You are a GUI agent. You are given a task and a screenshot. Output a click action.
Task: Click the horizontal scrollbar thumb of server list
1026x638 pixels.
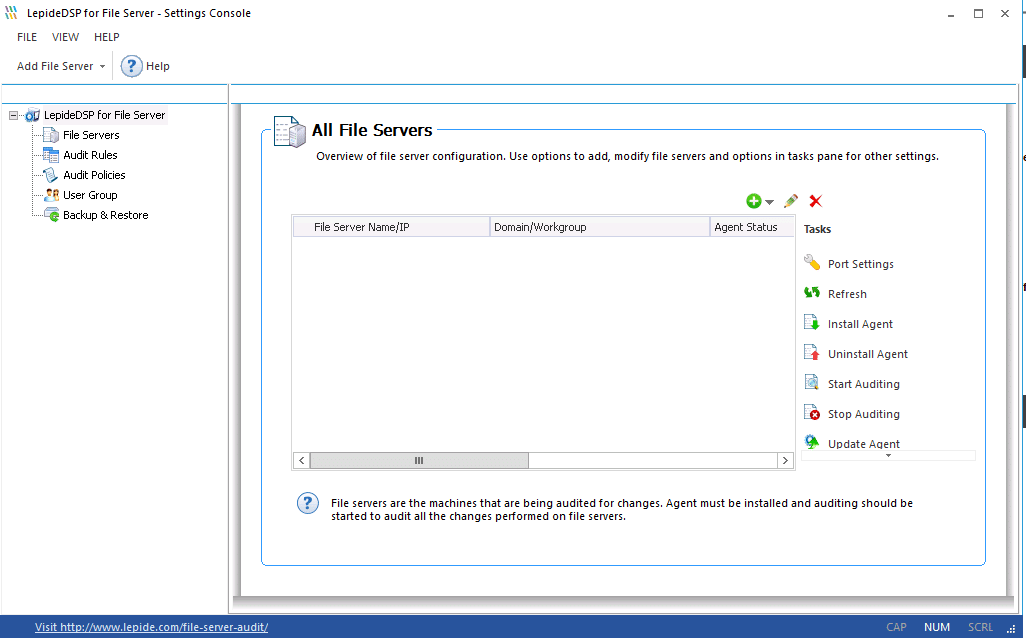[419, 461]
